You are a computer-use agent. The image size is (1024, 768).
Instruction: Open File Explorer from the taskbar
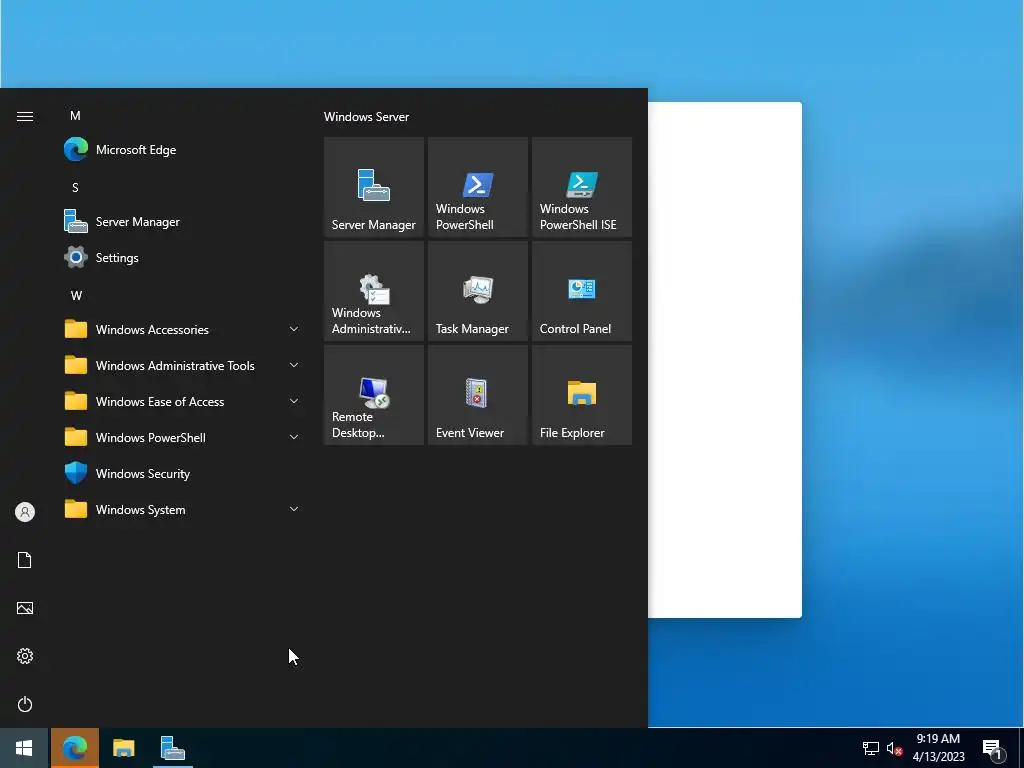point(123,748)
